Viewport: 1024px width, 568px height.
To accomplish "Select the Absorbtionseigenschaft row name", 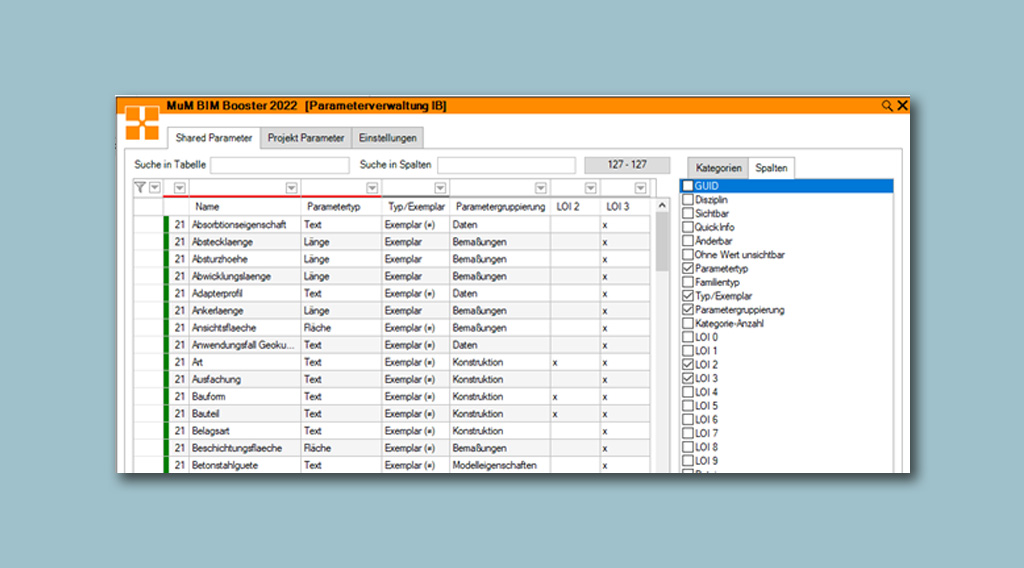I will pyautogui.click(x=239, y=225).
